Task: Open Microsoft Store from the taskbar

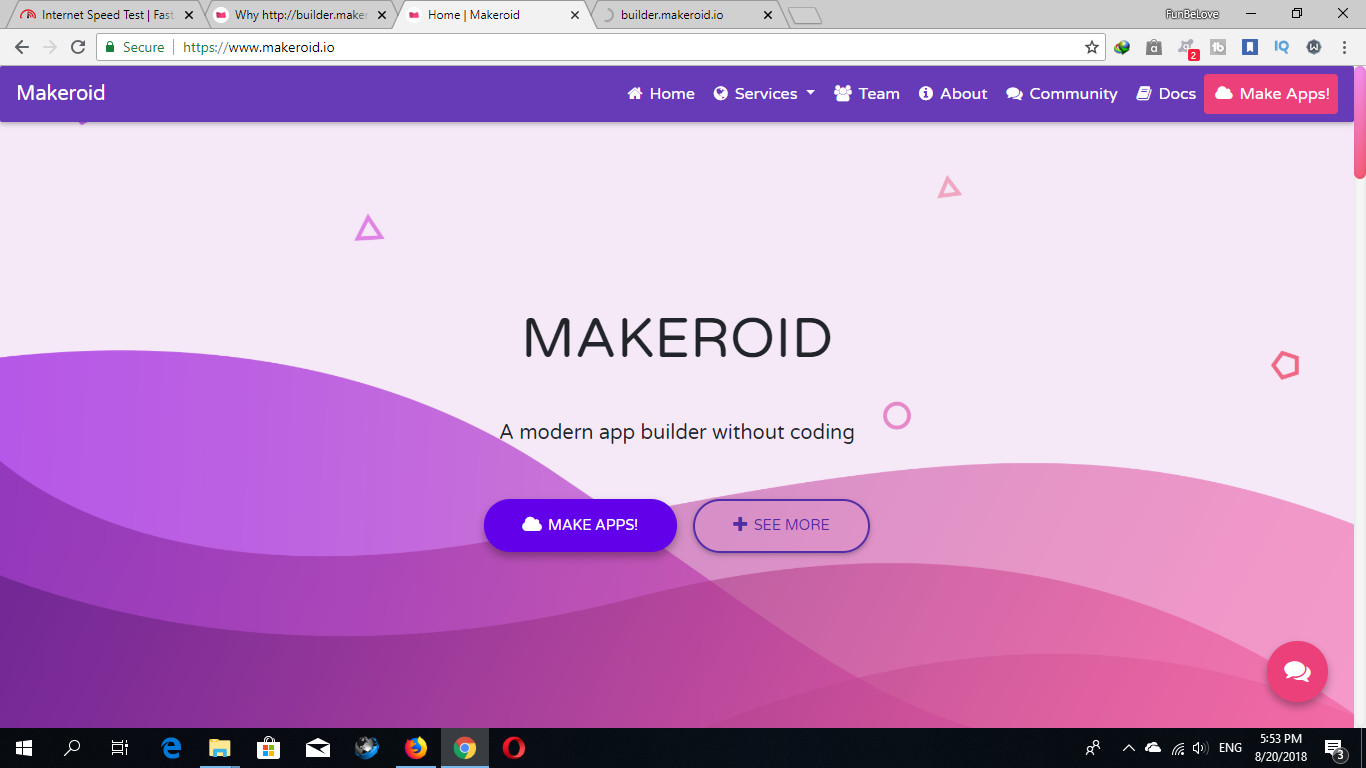Action: 268,748
